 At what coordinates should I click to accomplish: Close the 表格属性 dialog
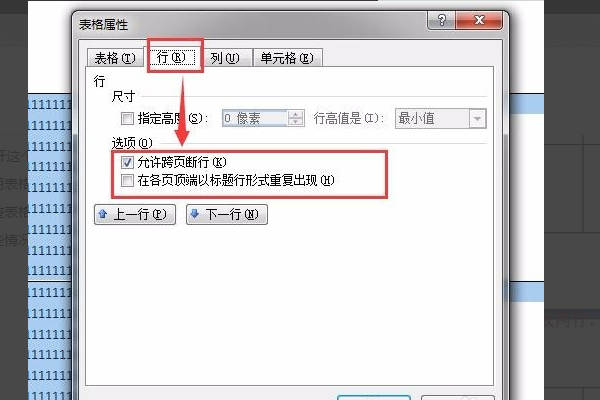coord(479,20)
